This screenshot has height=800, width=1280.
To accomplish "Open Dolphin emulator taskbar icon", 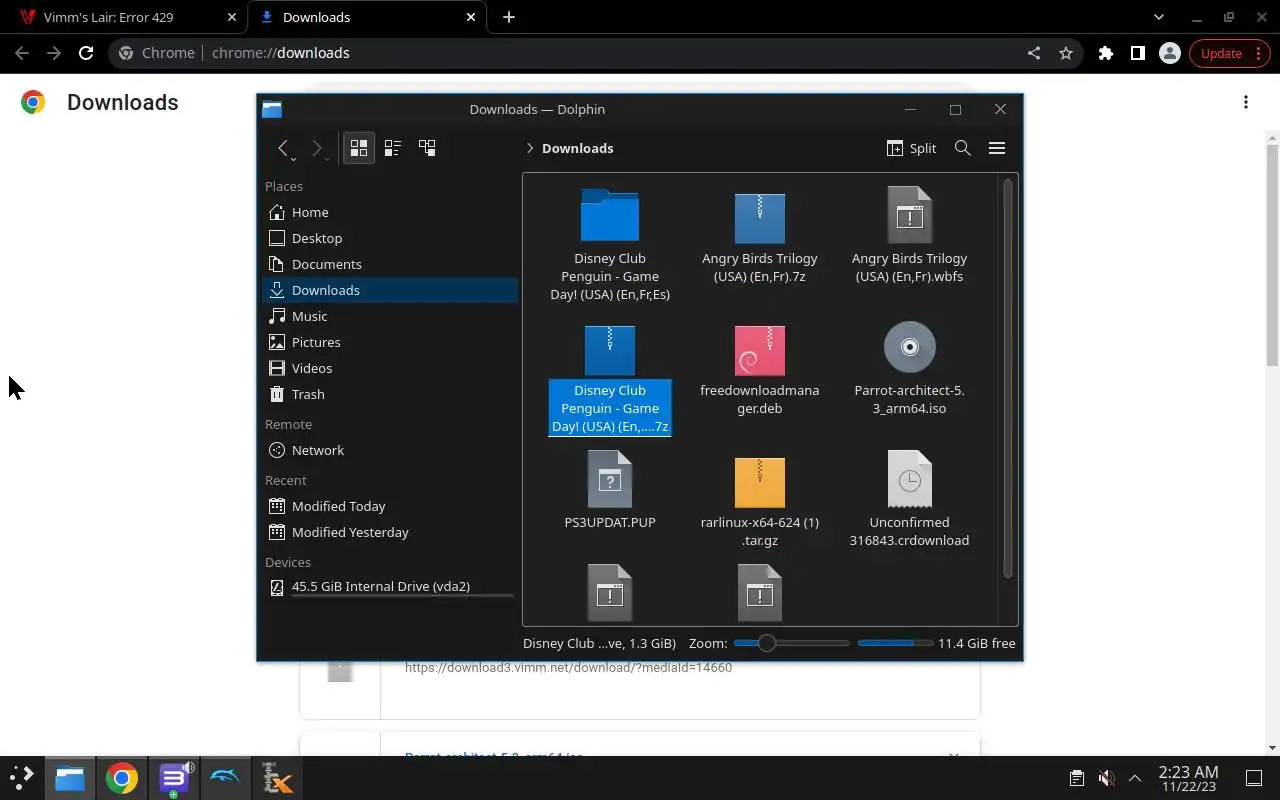I will pos(225,778).
